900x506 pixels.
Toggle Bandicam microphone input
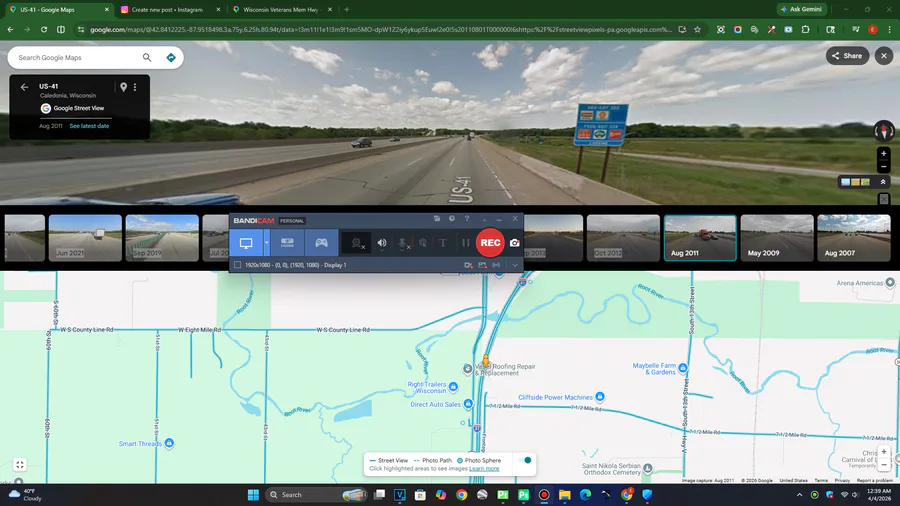tap(404, 243)
